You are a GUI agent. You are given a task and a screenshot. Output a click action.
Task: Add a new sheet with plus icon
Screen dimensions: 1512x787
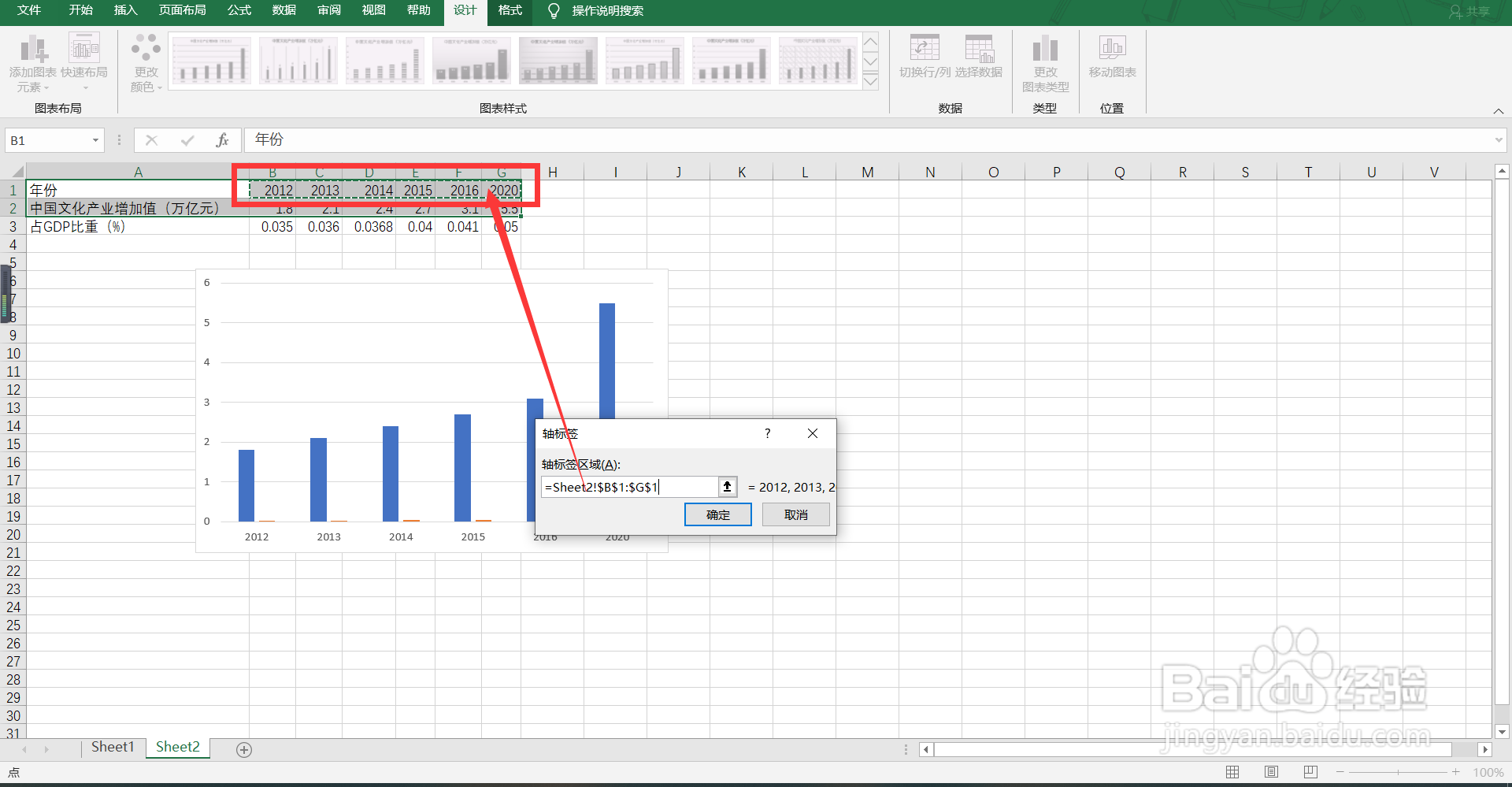click(244, 750)
